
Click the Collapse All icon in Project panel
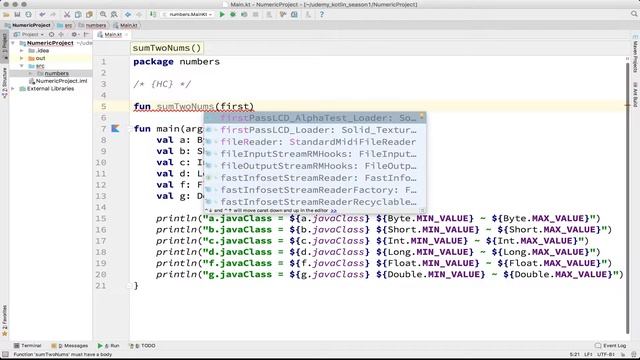click(61, 35)
